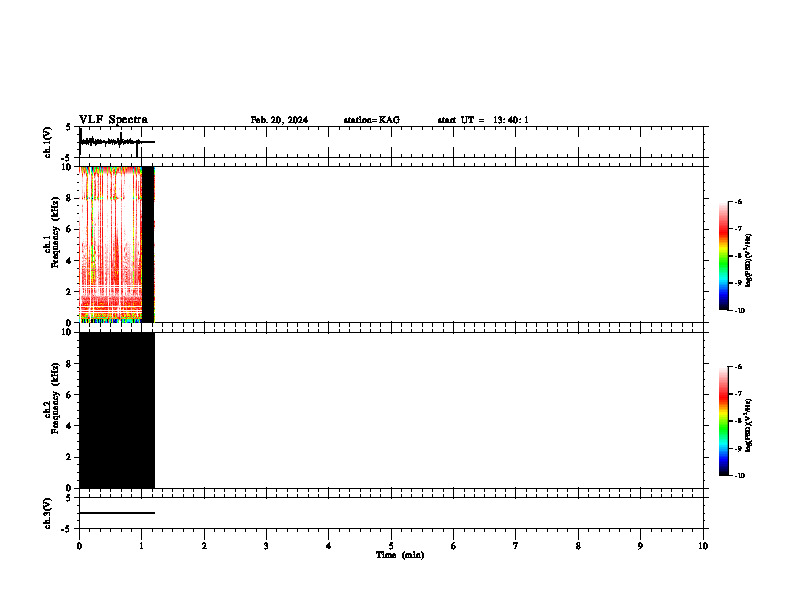This screenshot has height=612, width=792.
Task: Click the black ch.2 spectrogram data block
Action: click(x=117, y=410)
